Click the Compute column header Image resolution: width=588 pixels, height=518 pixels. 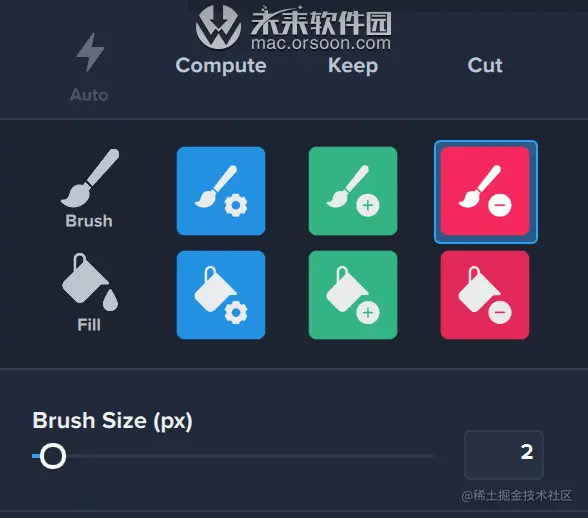pyautogui.click(x=221, y=66)
